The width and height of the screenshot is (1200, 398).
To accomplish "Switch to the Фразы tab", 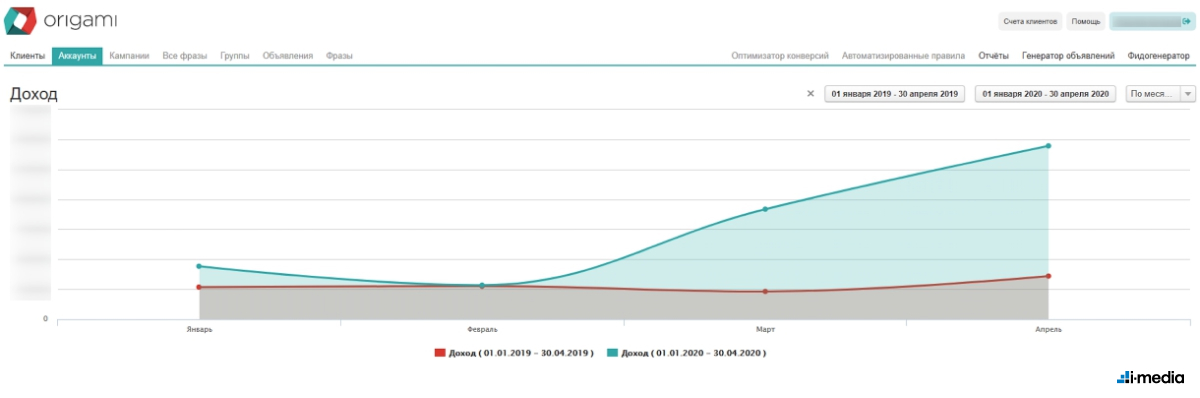I will coord(339,56).
